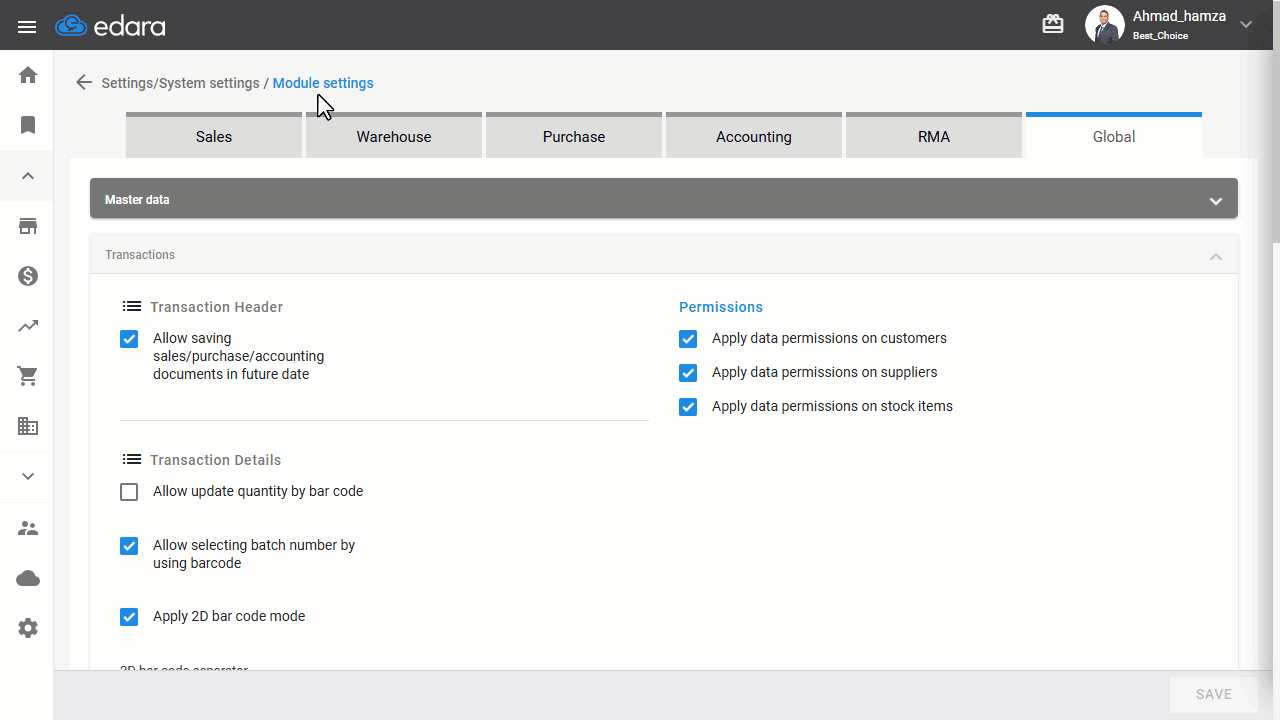Open the hamburger menu

[27, 26]
